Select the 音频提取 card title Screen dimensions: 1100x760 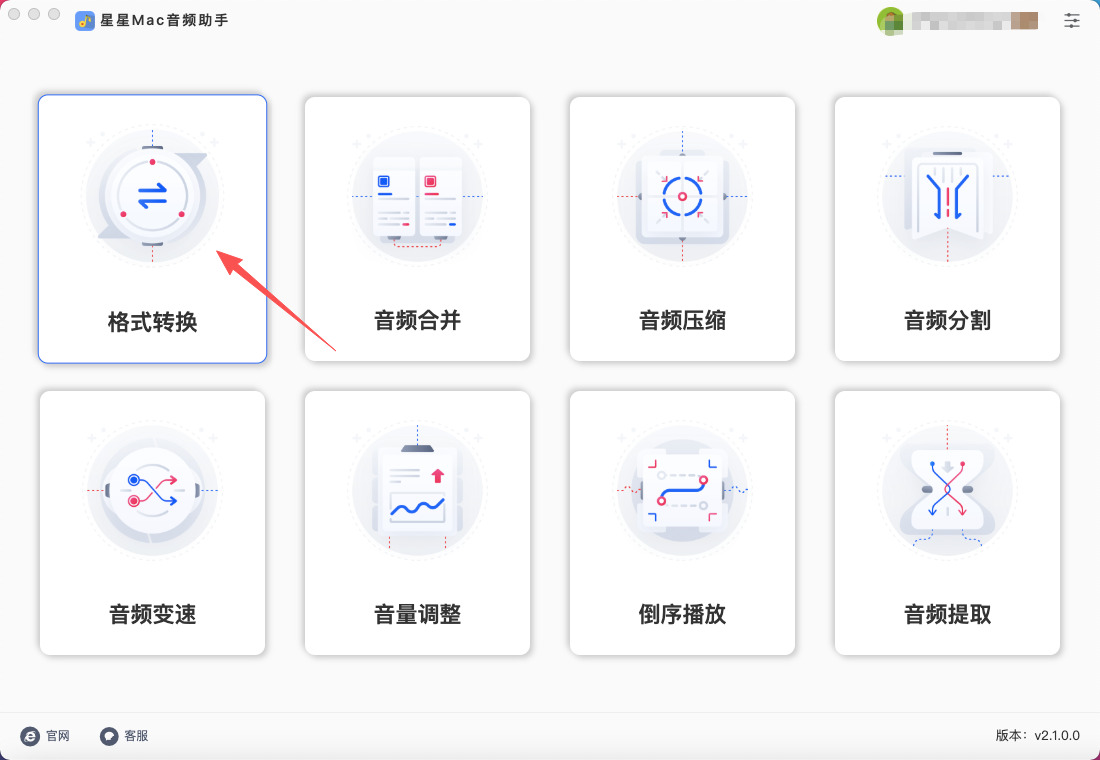[x=947, y=614]
